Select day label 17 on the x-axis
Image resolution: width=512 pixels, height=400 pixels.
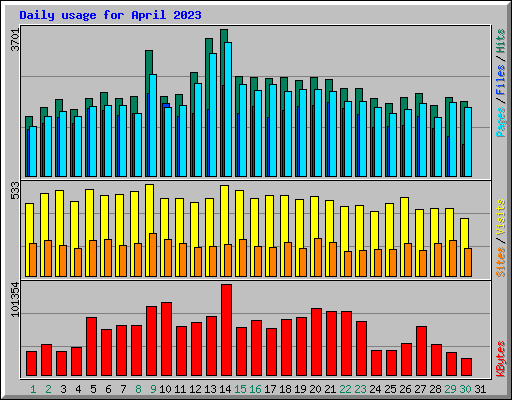coord(270,389)
